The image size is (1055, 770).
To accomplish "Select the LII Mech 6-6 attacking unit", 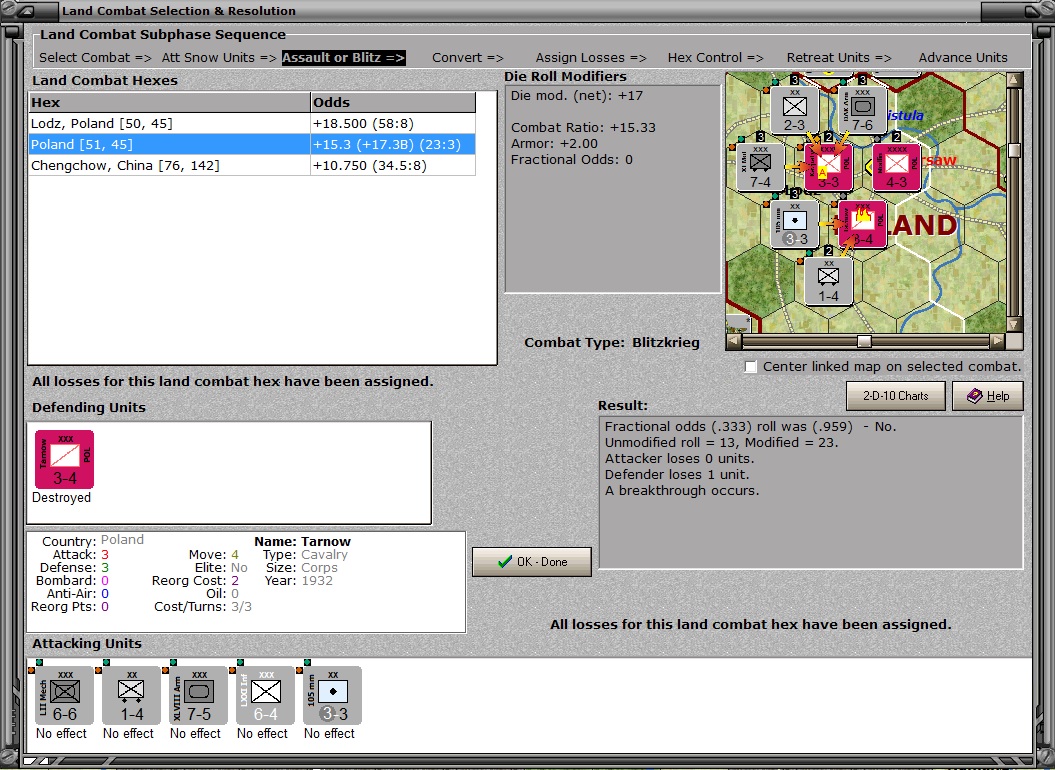I will coord(65,695).
